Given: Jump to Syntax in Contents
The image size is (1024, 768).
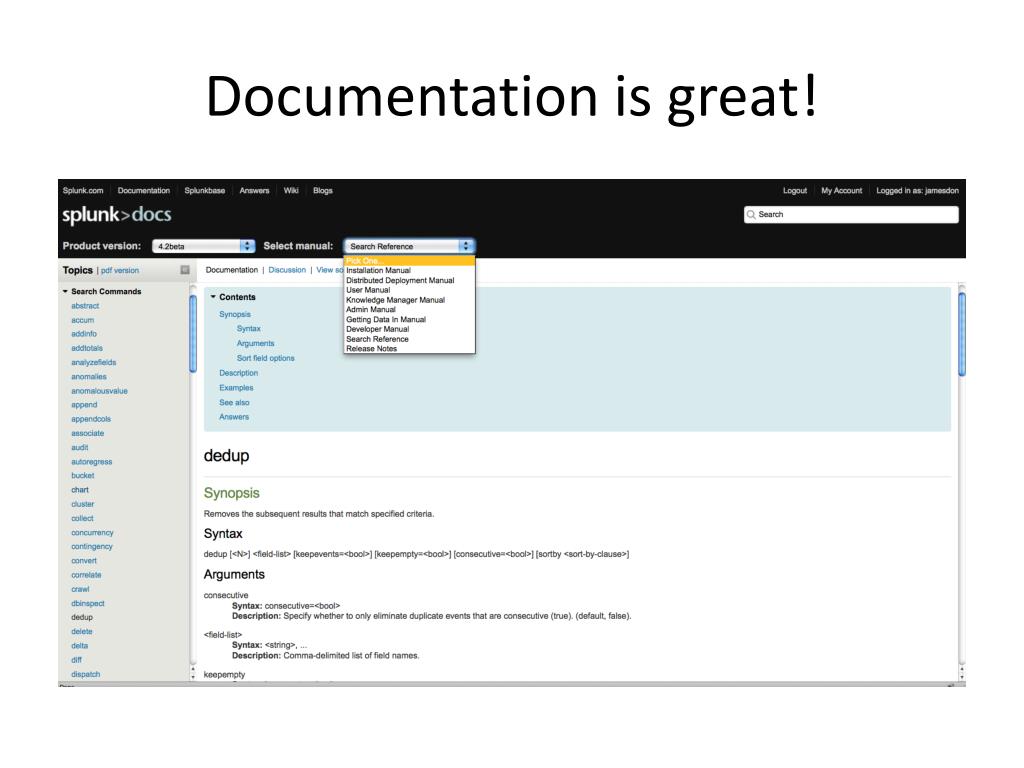Looking at the screenshot, I should 248,328.
